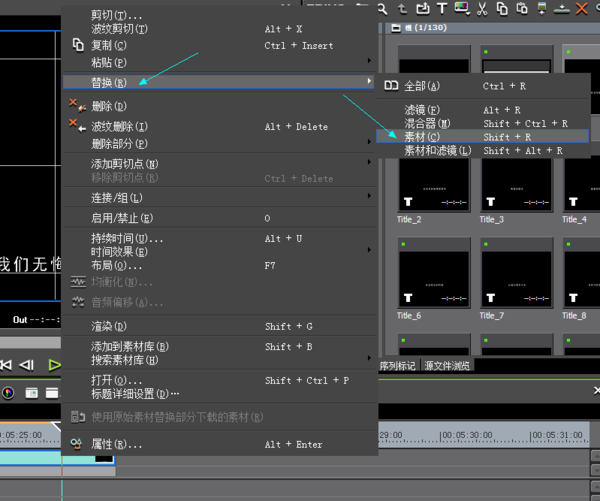Expand the 添加剪切点(N) submenu arrow
This screenshot has height=501, width=600.
pyautogui.click(x=369, y=162)
